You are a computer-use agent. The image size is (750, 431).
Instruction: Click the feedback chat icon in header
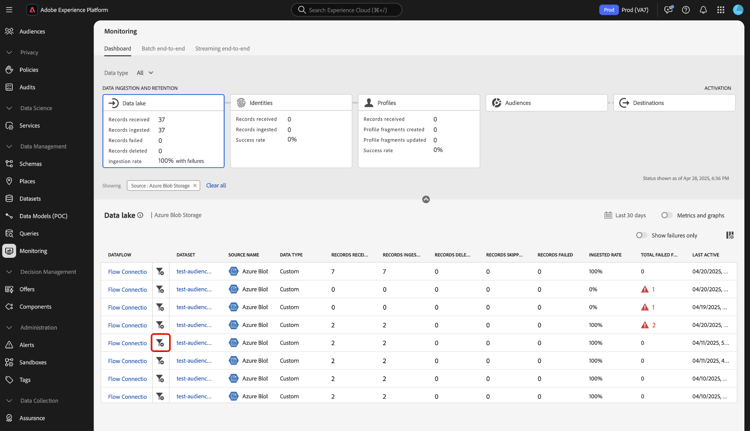pos(669,10)
